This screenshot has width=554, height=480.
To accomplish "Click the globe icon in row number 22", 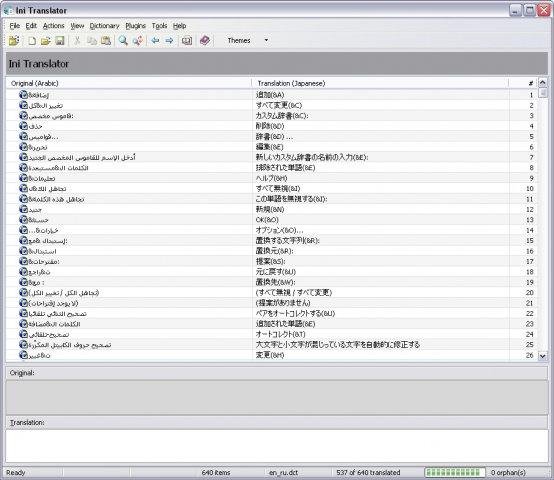I will [23, 313].
